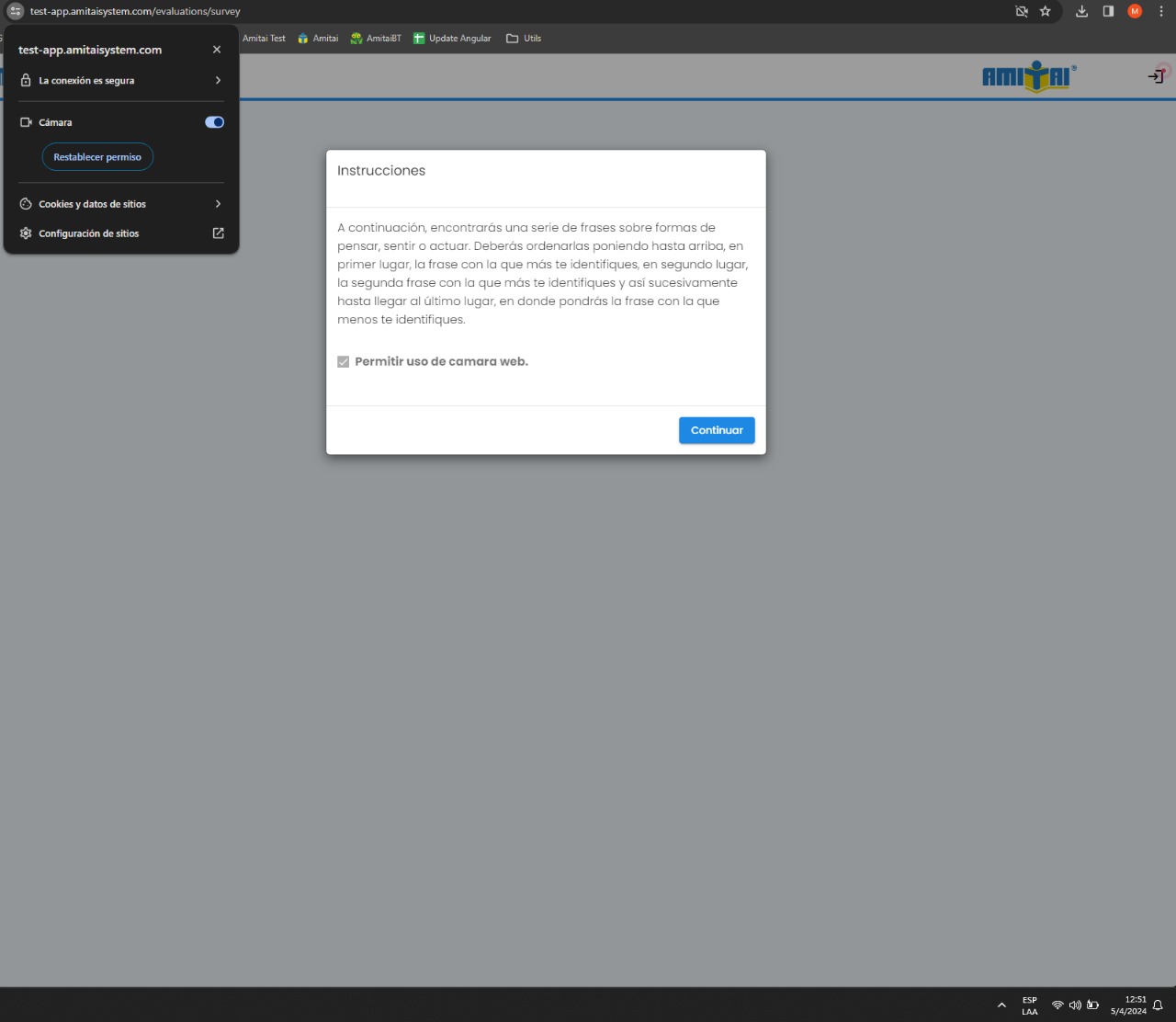Click the Restablecer permiso button

click(97, 157)
